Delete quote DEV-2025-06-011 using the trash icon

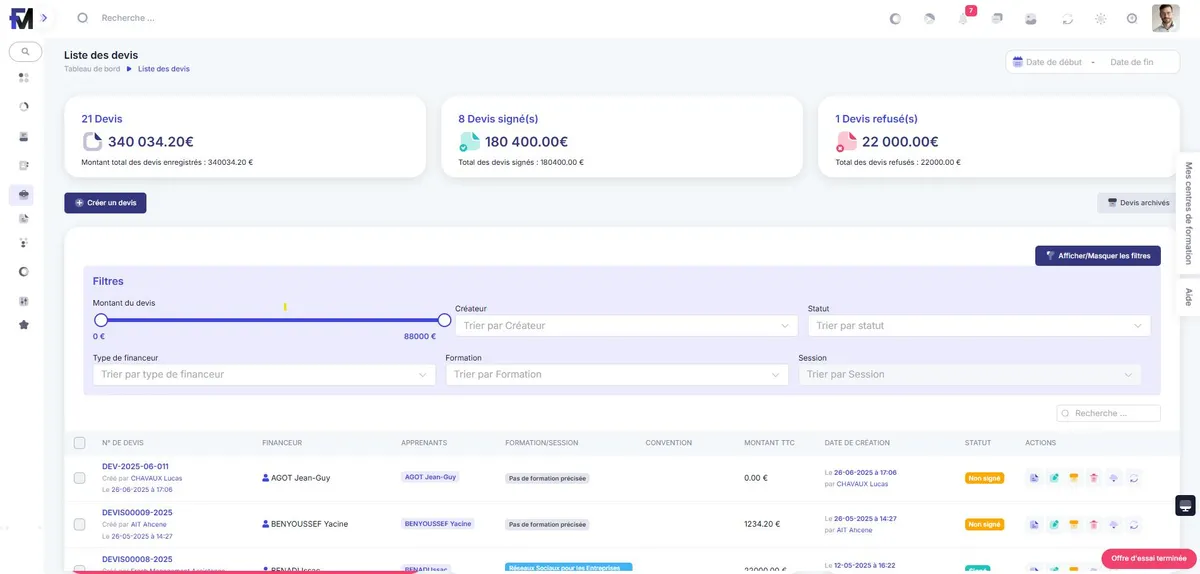pyautogui.click(x=1094, y=478)
